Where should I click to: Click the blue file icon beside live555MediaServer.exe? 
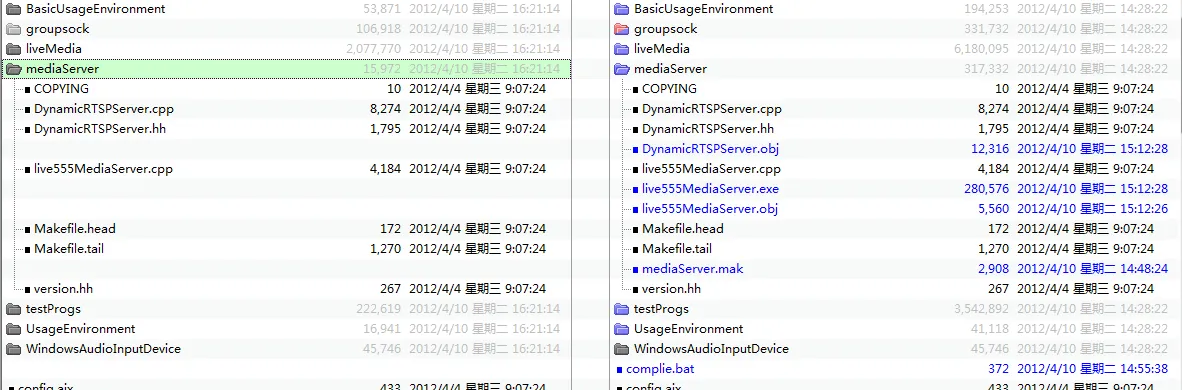pyautogui.click(x=636, y=189)
